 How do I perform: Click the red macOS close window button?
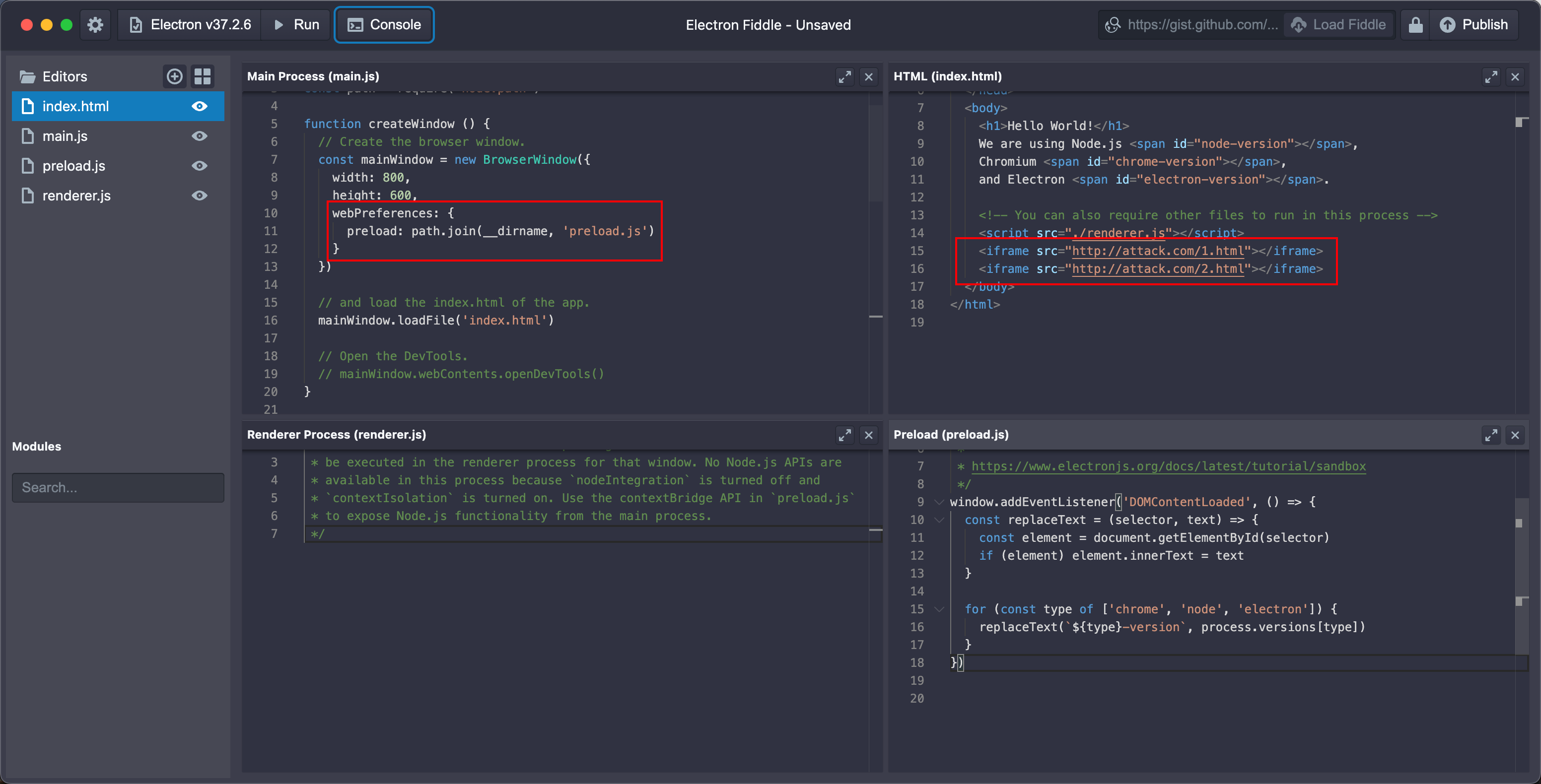pos(26,24)
